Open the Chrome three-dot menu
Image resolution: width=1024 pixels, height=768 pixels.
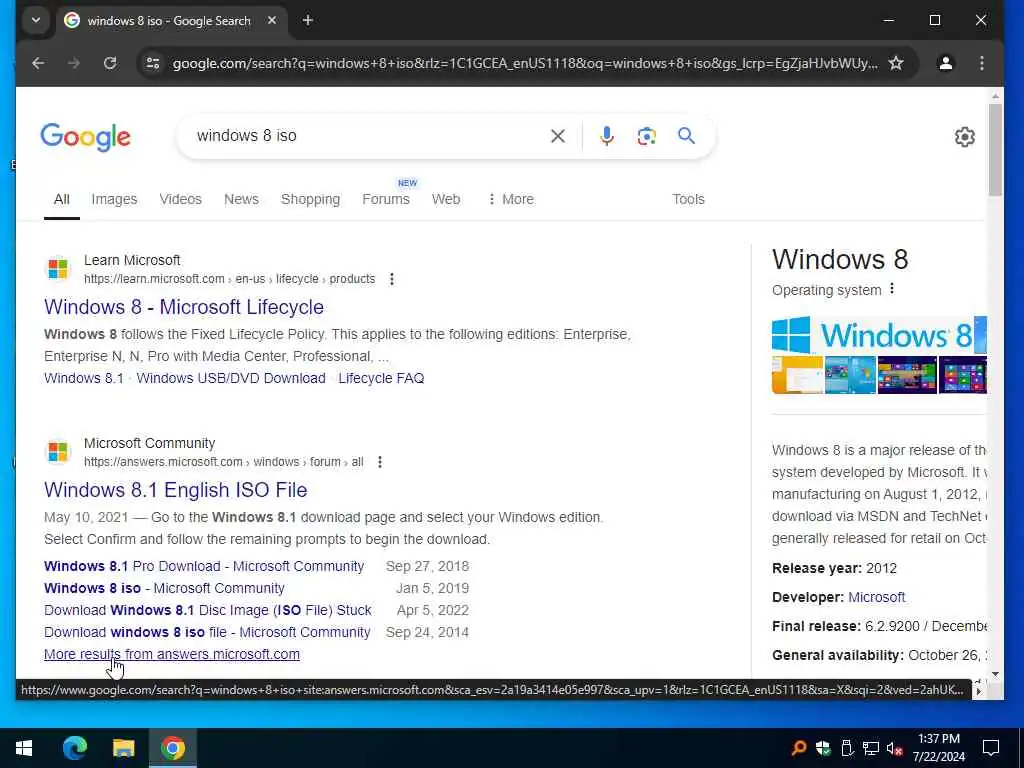982,63
